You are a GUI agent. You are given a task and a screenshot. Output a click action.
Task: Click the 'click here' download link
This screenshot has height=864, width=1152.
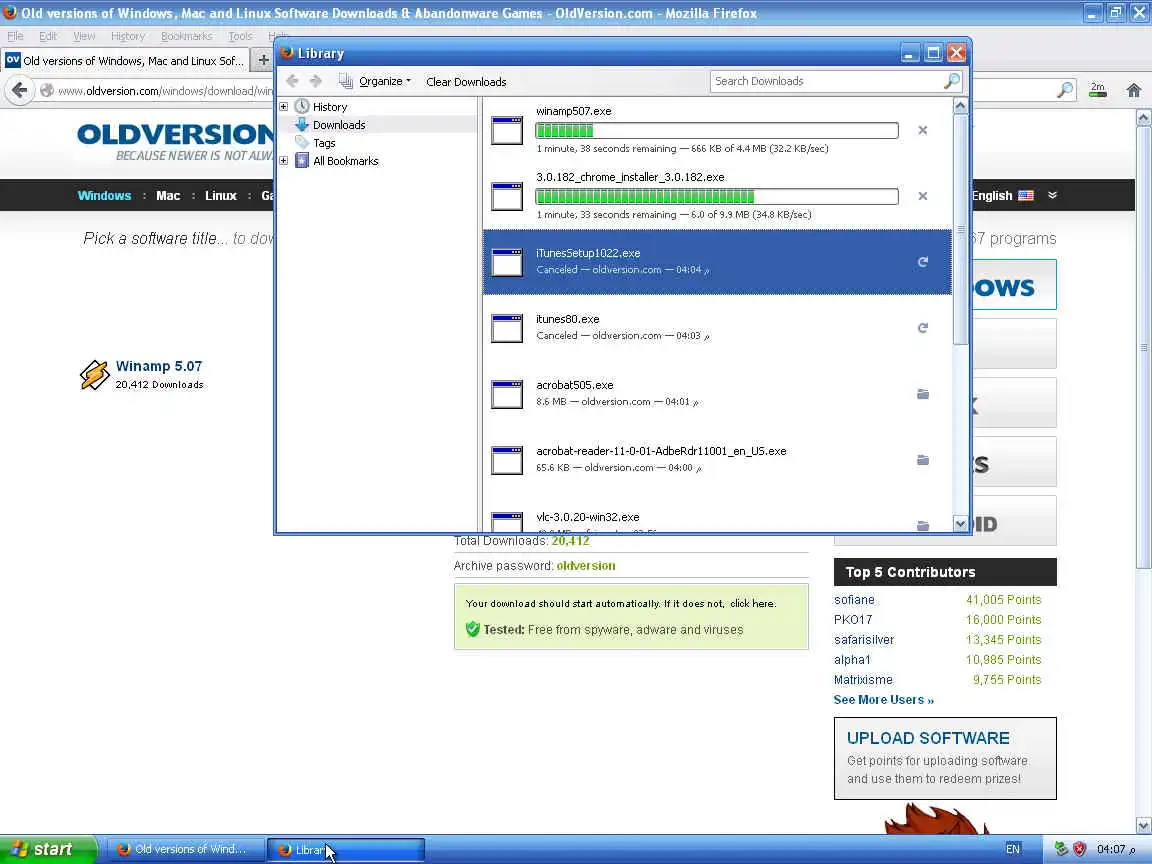coord(752,603)
